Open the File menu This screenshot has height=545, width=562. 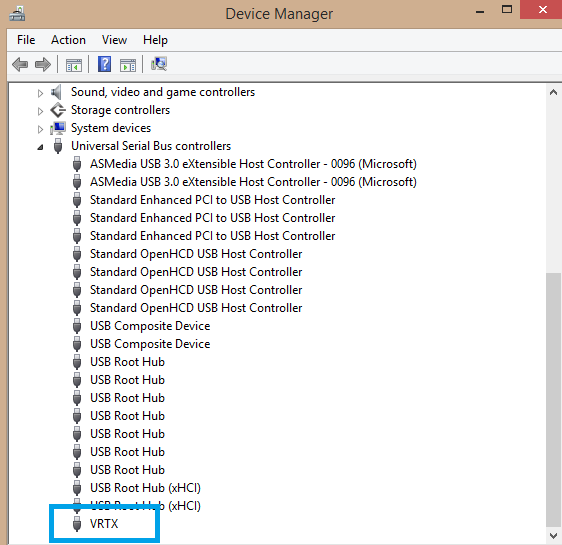coord(26,40)
